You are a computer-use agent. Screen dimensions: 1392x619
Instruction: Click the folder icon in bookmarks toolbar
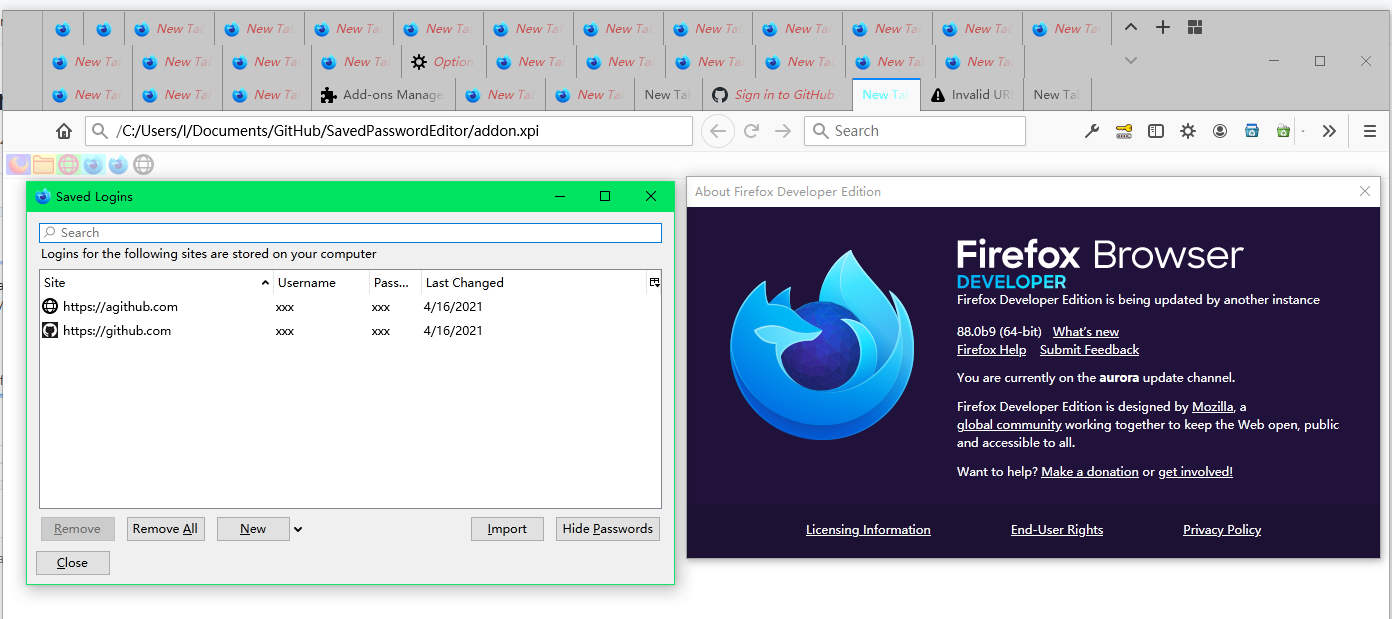click(x=43, y=165)
